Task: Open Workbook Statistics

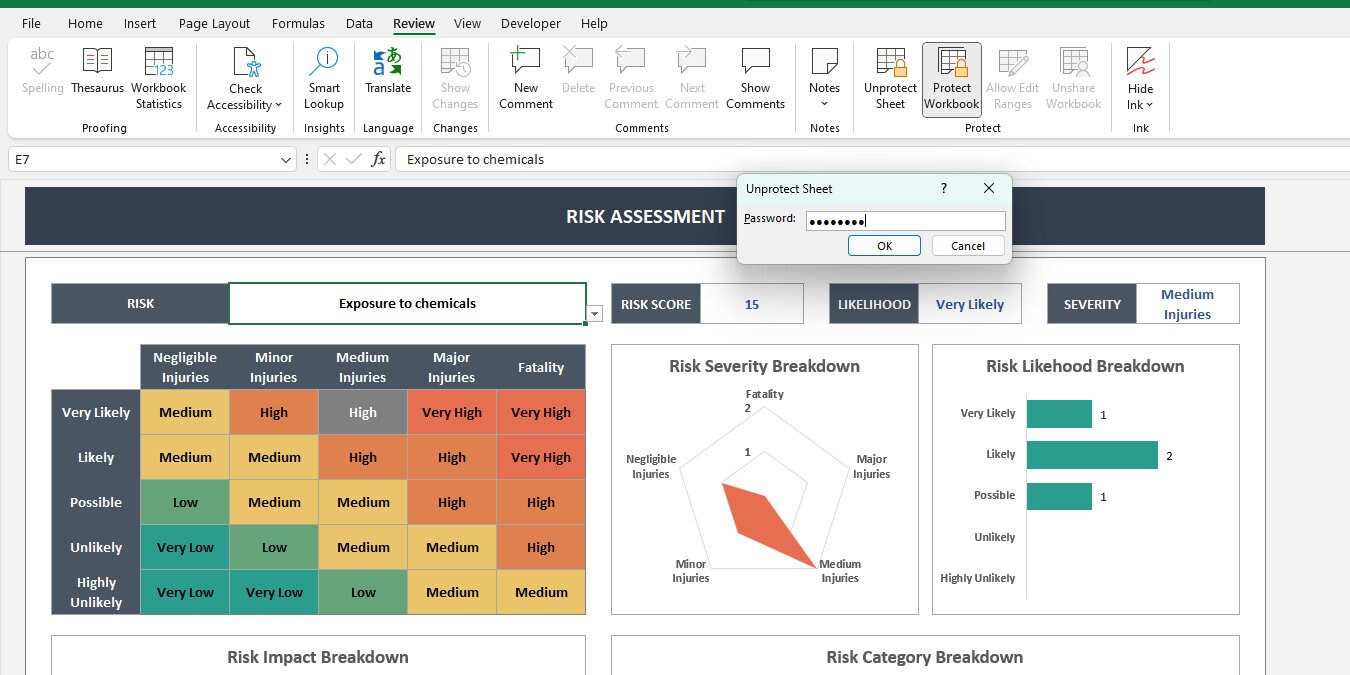Action: pyautogui.click(x=159, y=79)
